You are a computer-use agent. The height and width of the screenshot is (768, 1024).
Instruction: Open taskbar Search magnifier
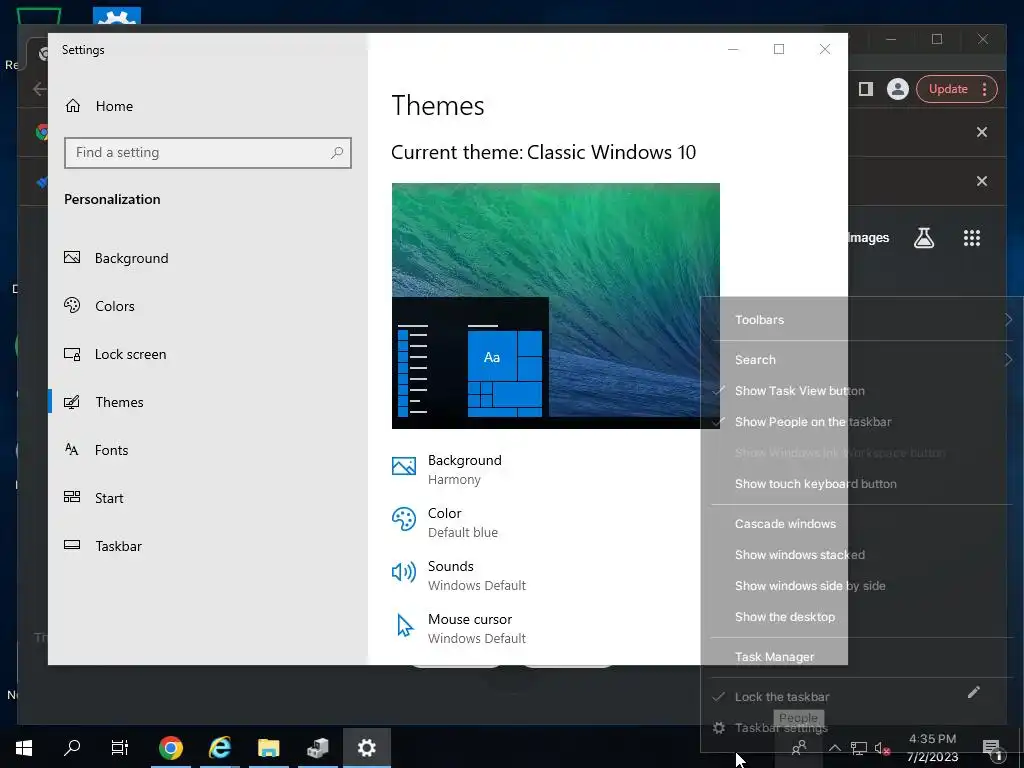point(72,748)
